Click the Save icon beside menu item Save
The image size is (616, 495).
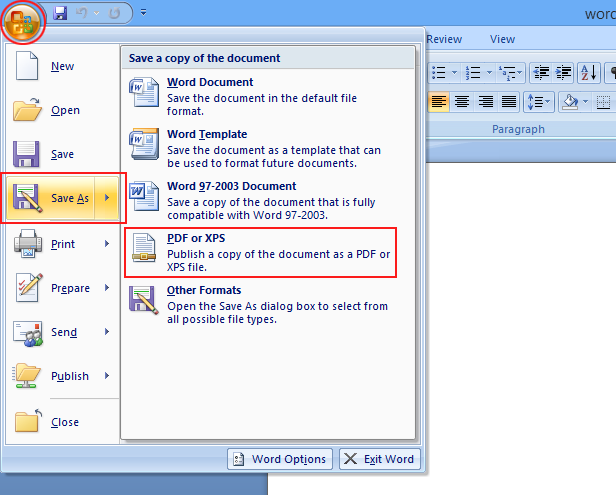26,154
